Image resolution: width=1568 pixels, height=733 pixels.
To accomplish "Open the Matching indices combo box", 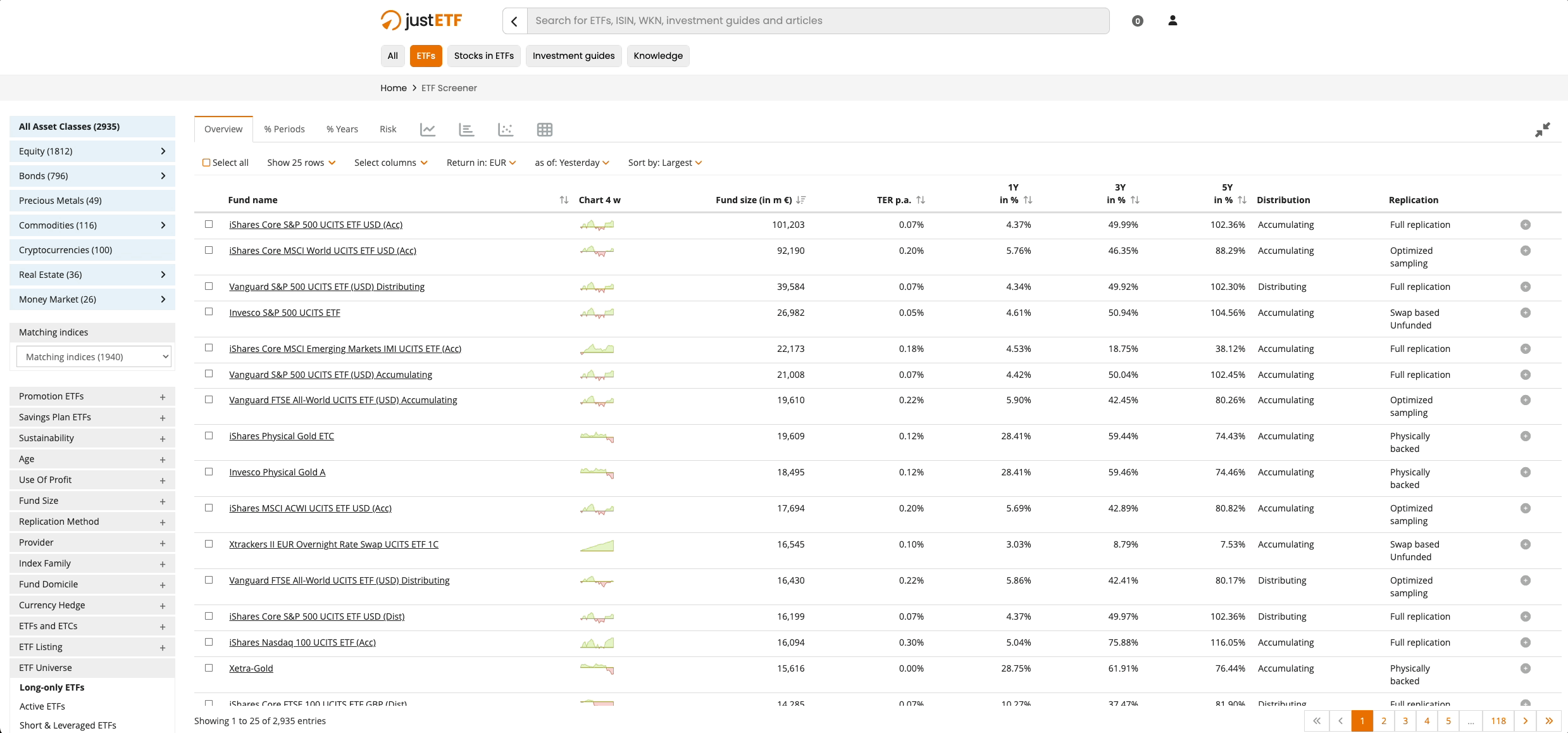I will pyautogui.click(x=94, y=357).
